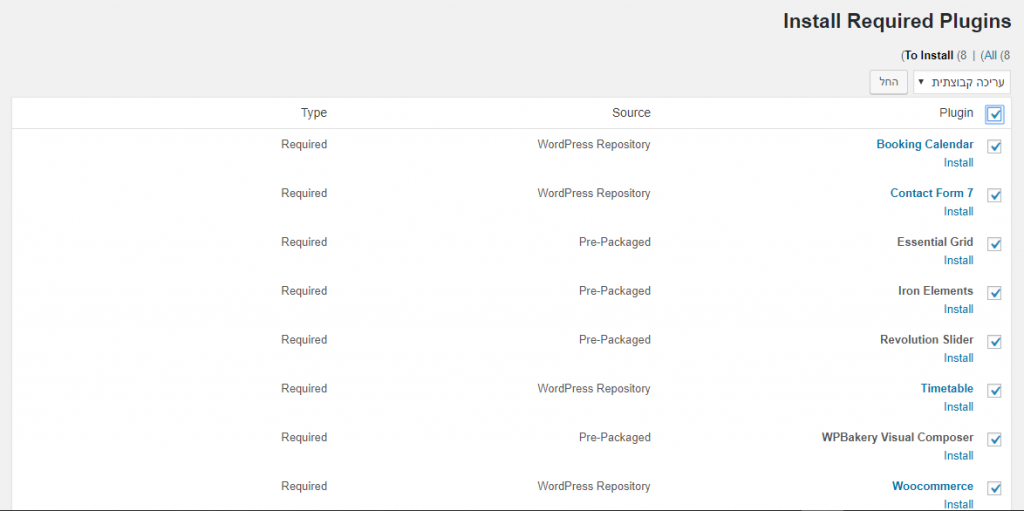Open the bulk actions dropdown
1024x511 pixels.
961,82
